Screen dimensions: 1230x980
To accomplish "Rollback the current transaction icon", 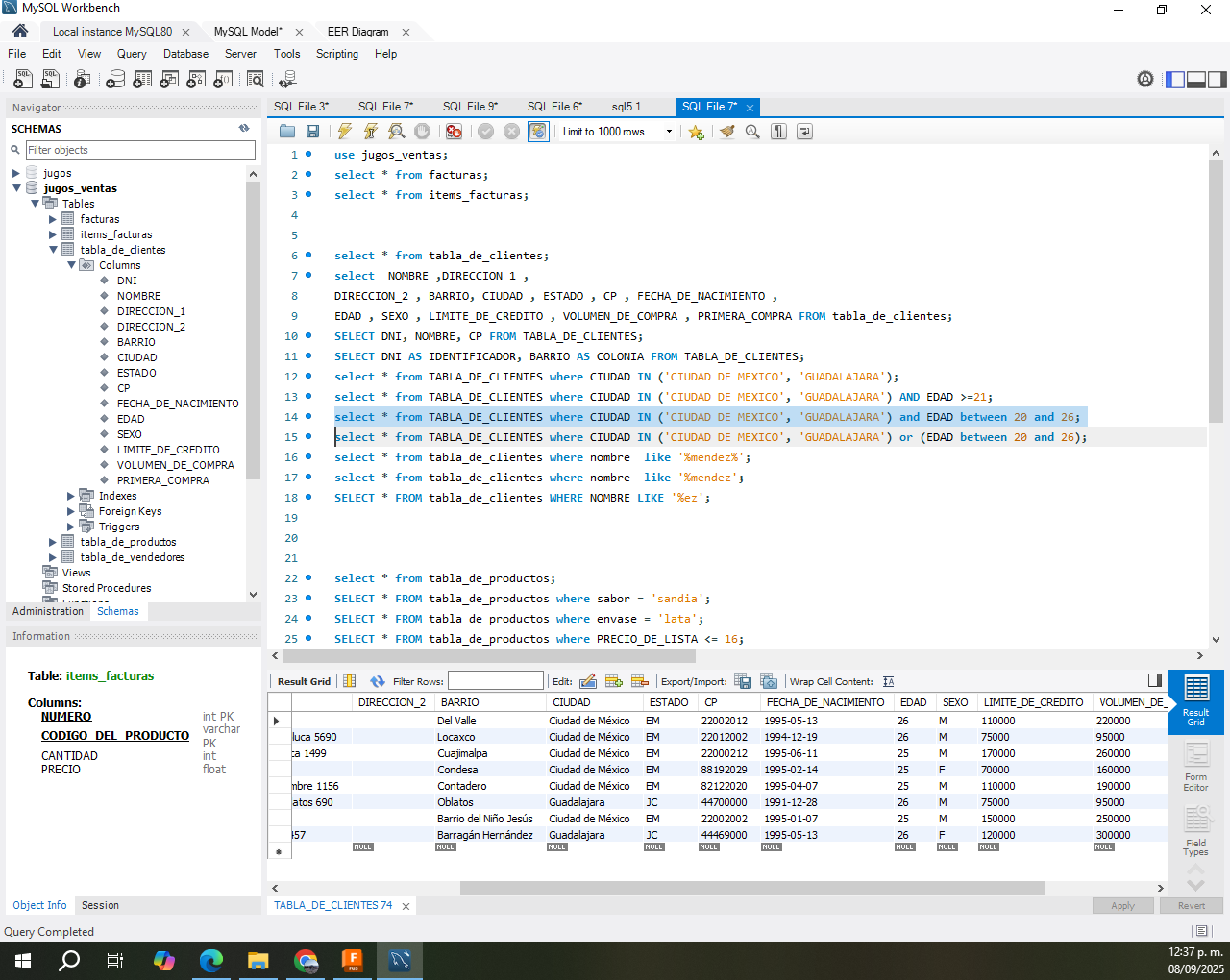I will click(x=512, y=132).
